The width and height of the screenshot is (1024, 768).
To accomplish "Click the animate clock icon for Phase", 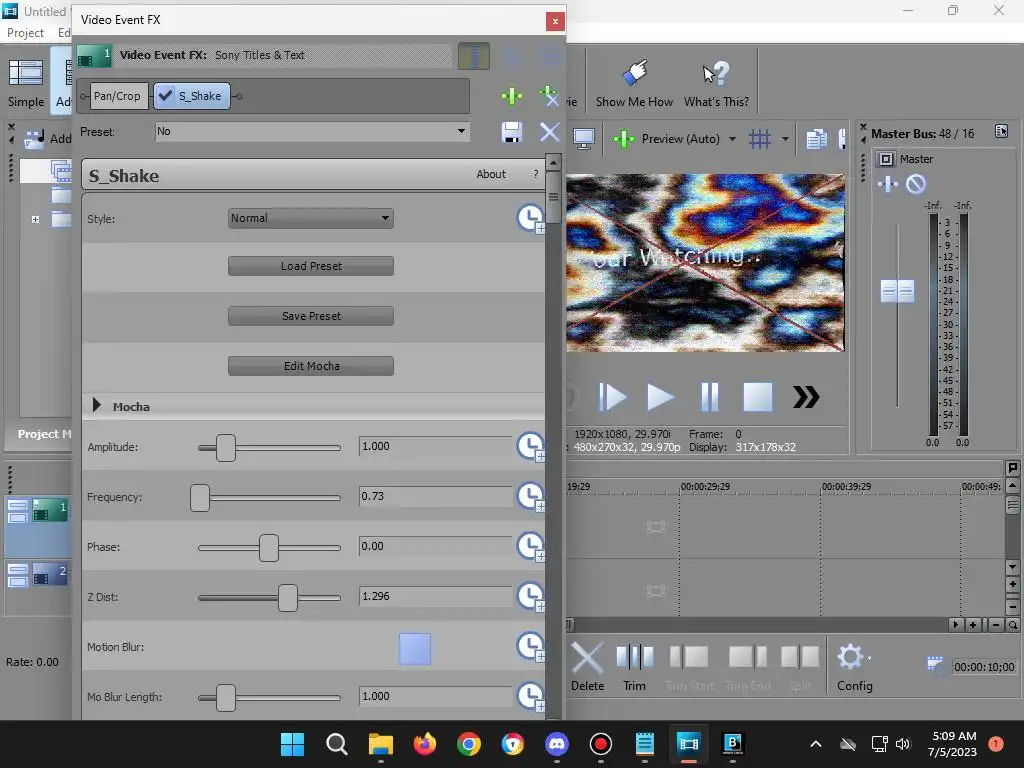I will 530,547.
